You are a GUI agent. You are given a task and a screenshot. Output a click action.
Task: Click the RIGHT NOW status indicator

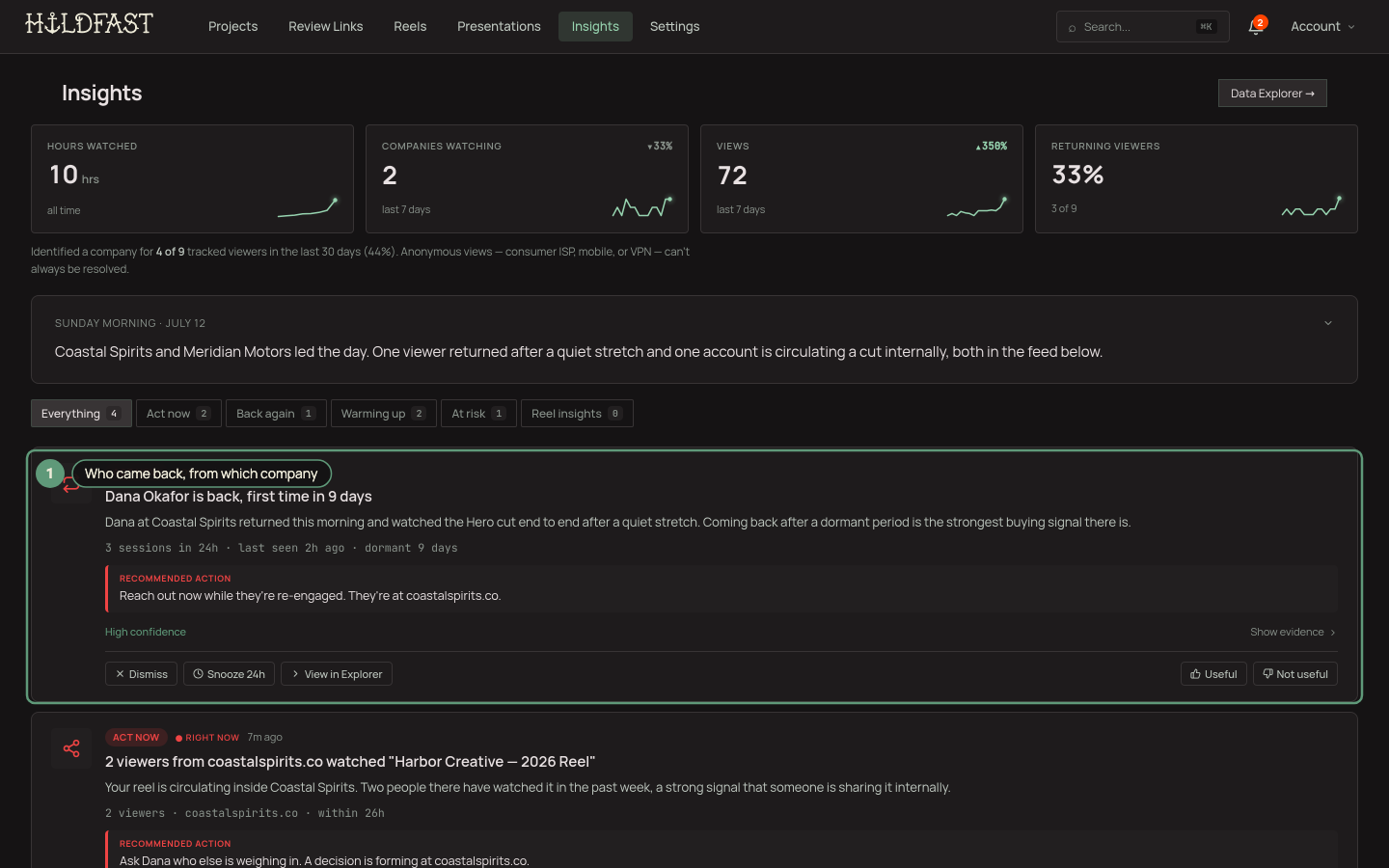point(207,738)
